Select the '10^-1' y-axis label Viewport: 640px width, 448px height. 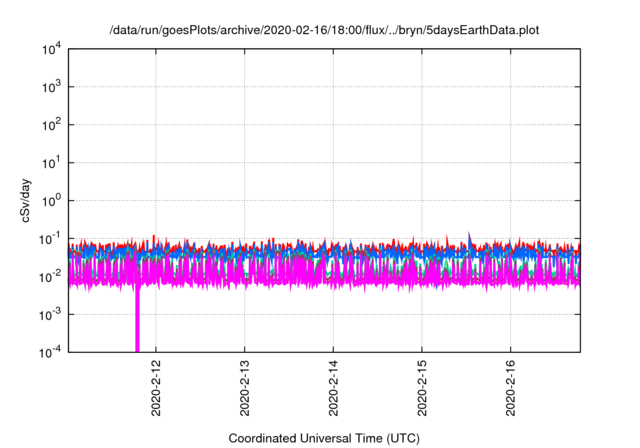pos(50,239)
